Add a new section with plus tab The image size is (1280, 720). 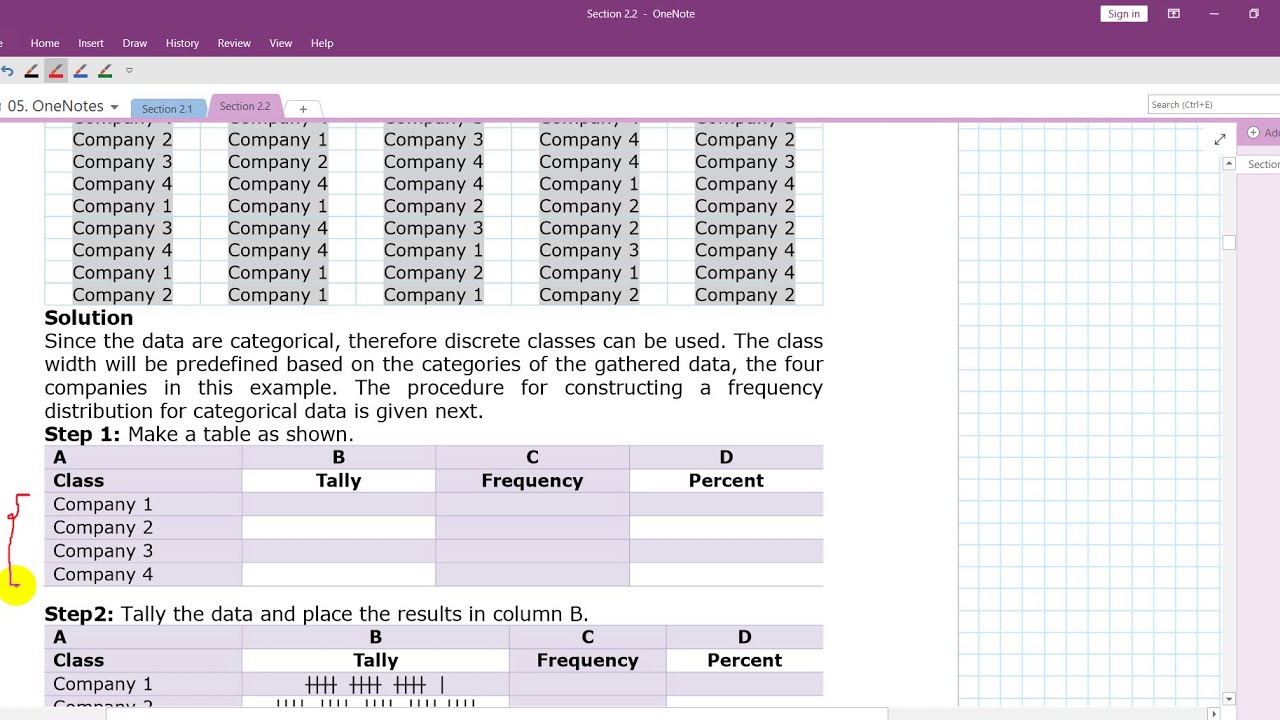(303, 108)
